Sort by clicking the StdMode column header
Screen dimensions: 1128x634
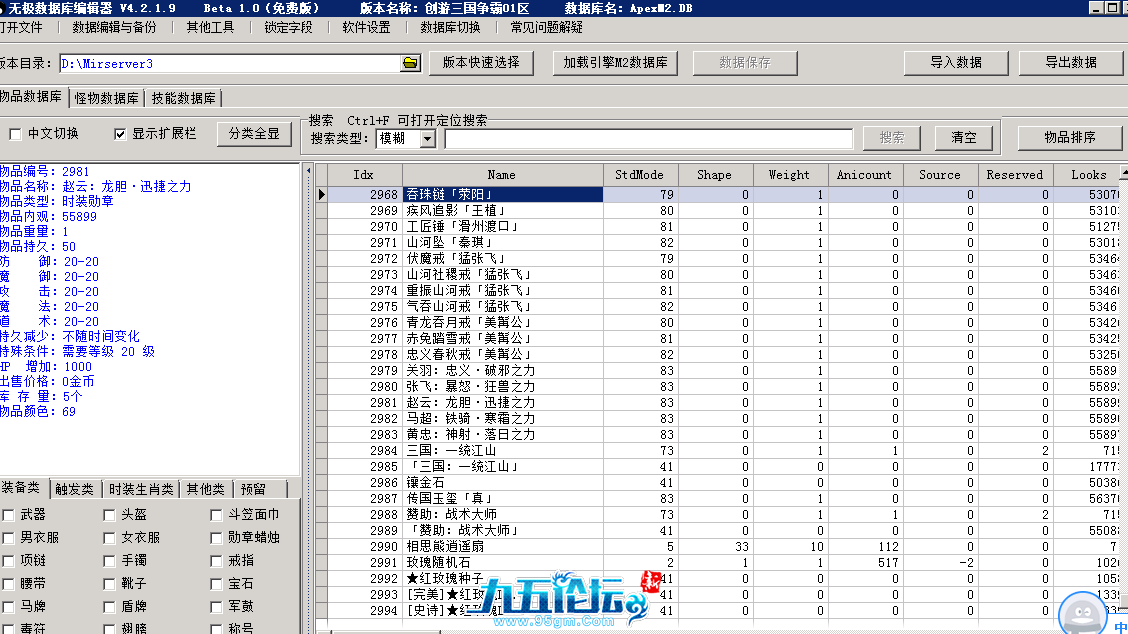click(x=639, y=174)
